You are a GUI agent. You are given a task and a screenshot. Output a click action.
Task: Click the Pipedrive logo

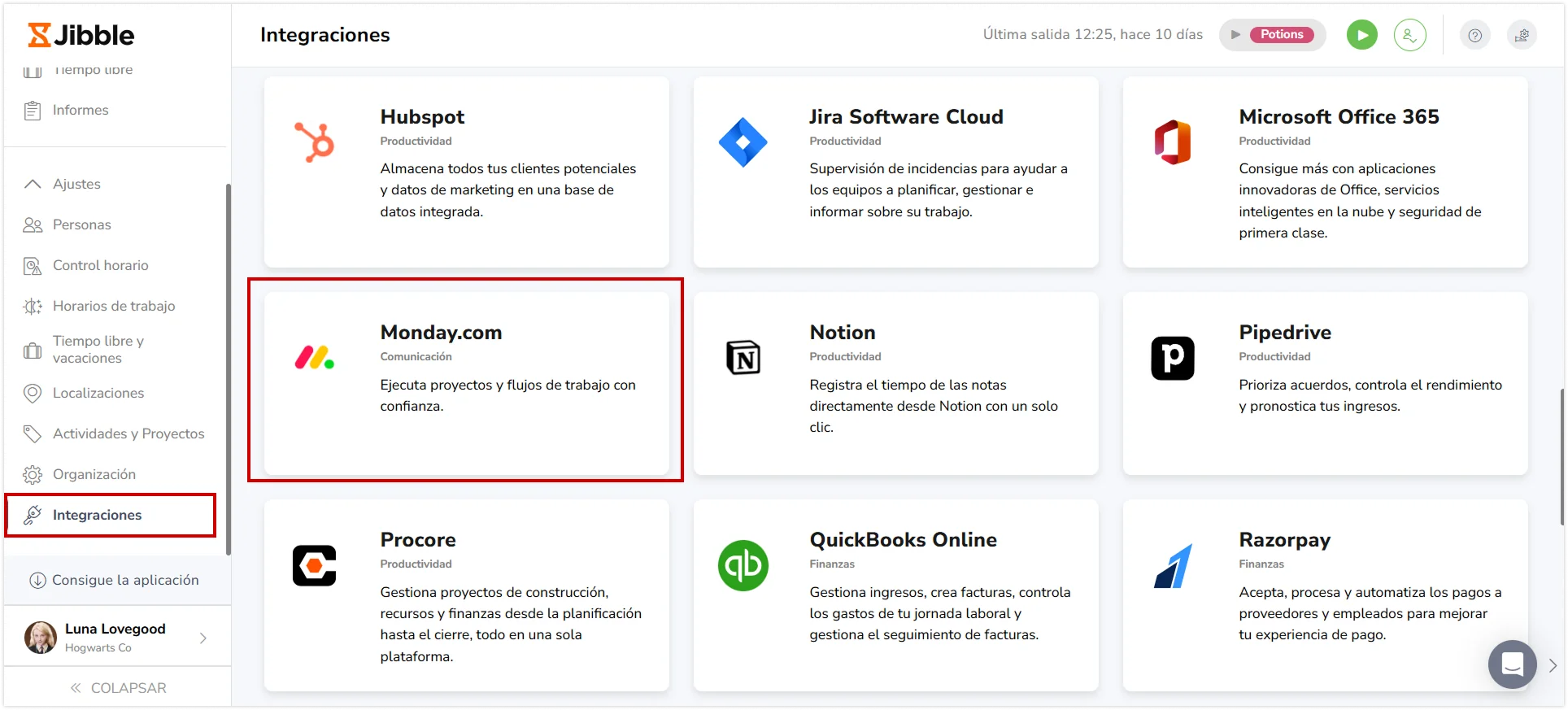(1173, 358)
